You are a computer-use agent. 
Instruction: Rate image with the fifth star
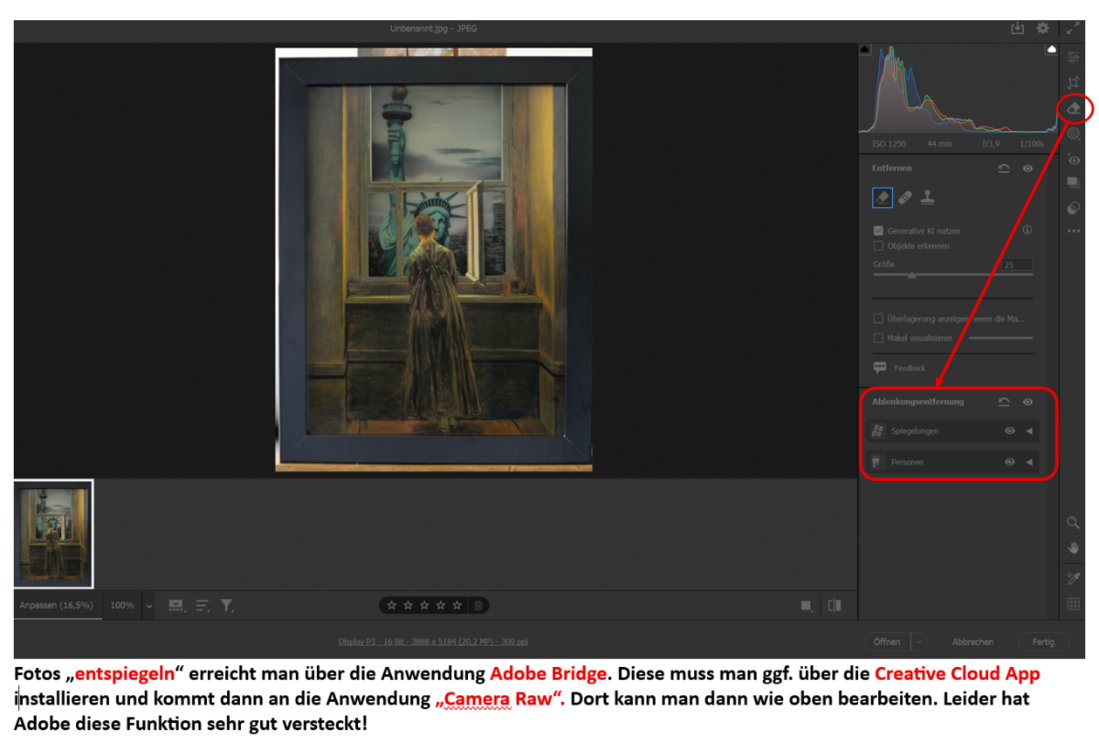[457, 606]
